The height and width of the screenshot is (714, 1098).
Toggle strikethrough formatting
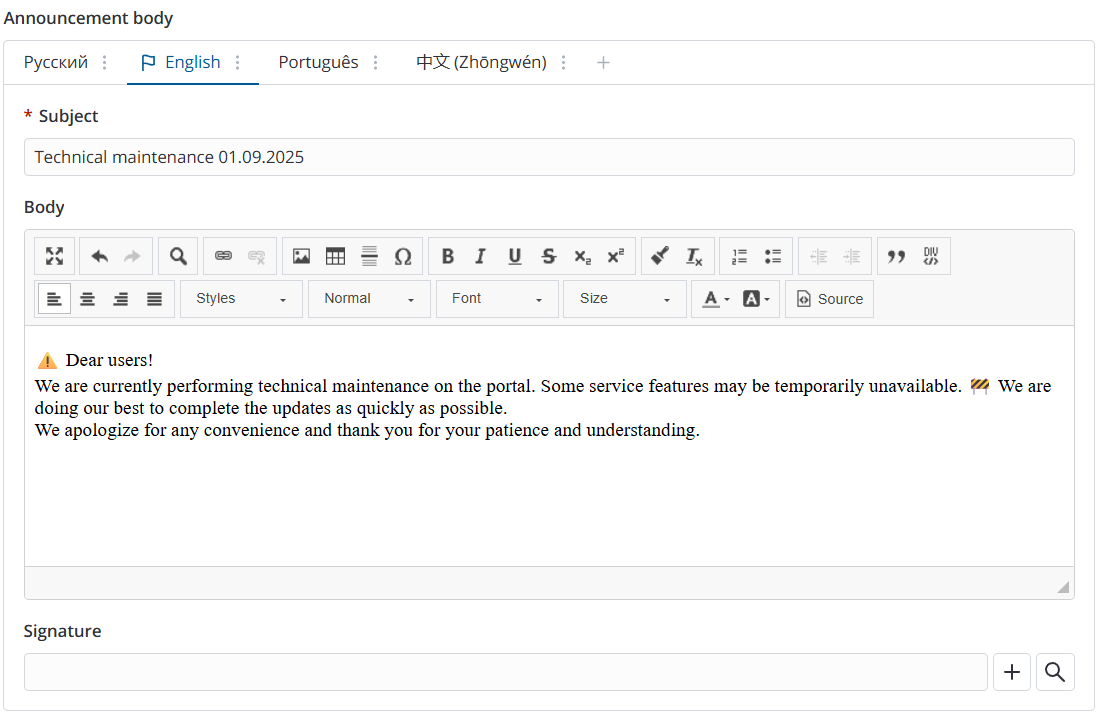pos(548,256)
